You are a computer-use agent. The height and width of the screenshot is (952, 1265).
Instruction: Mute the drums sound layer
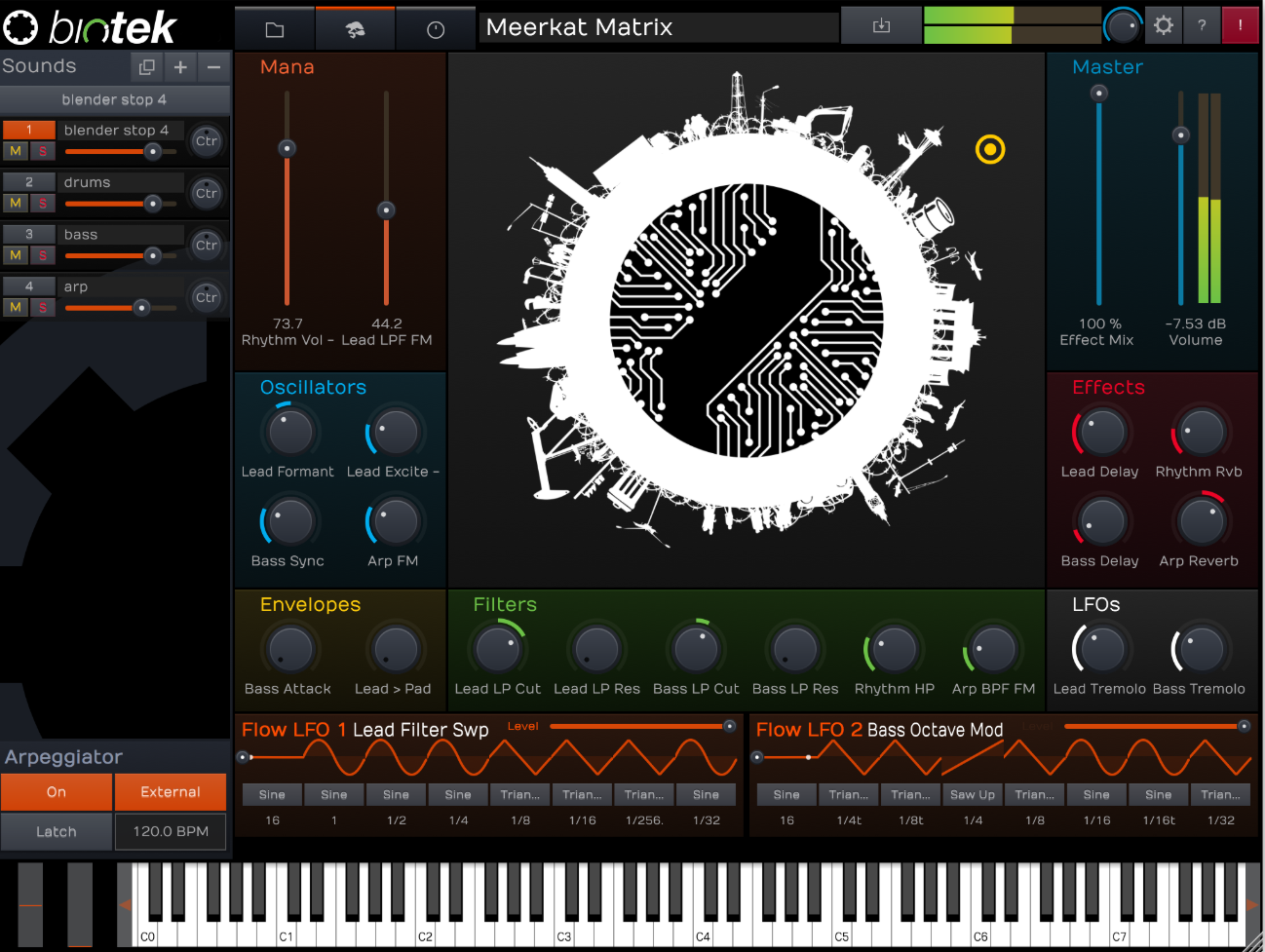click(16, 203)
